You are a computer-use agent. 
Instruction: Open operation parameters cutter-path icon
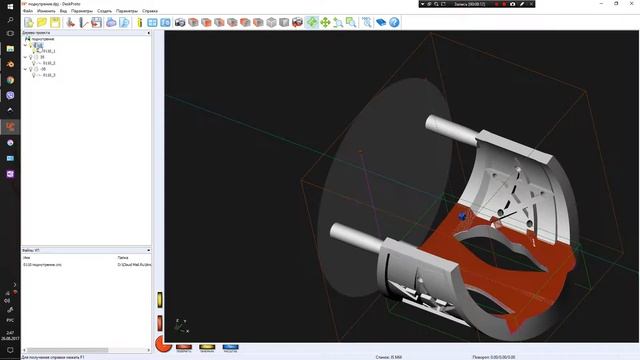click(84, 22)
